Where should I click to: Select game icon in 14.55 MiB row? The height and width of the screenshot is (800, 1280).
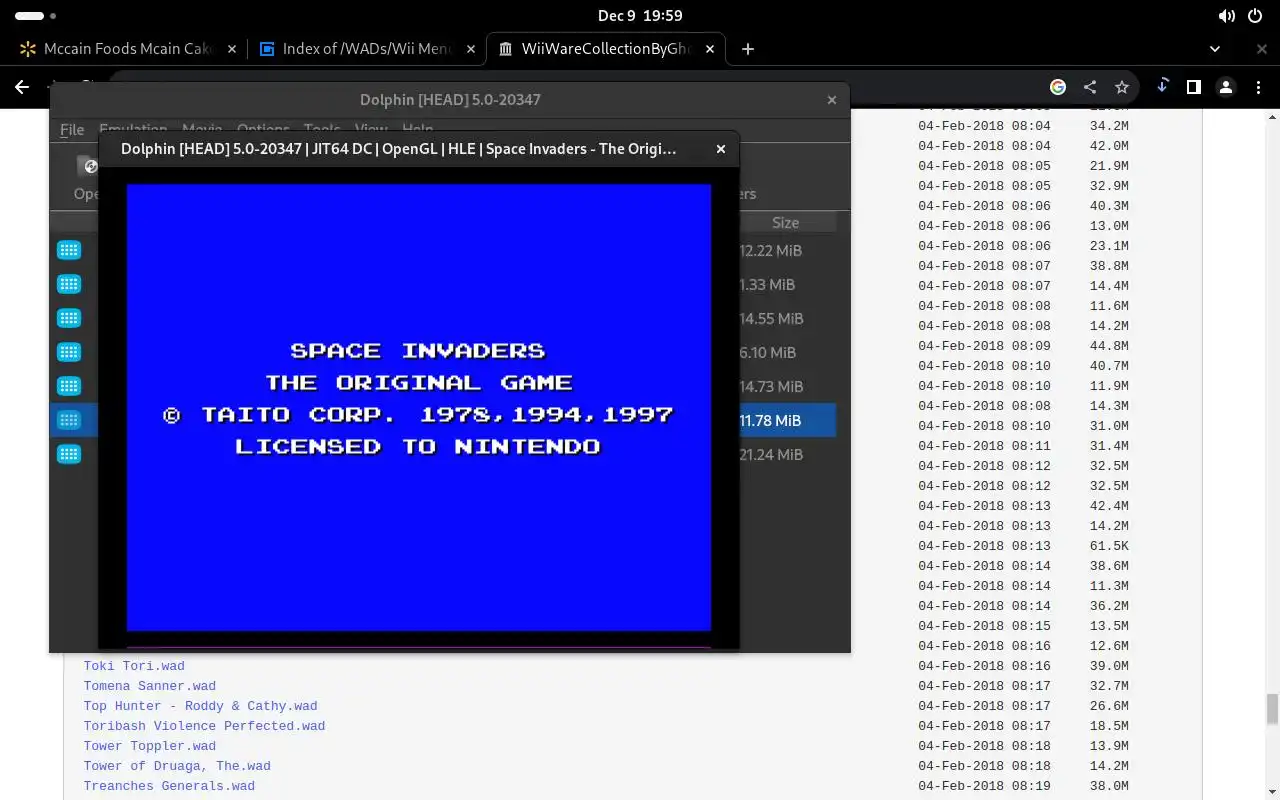(x=69, y=318)
